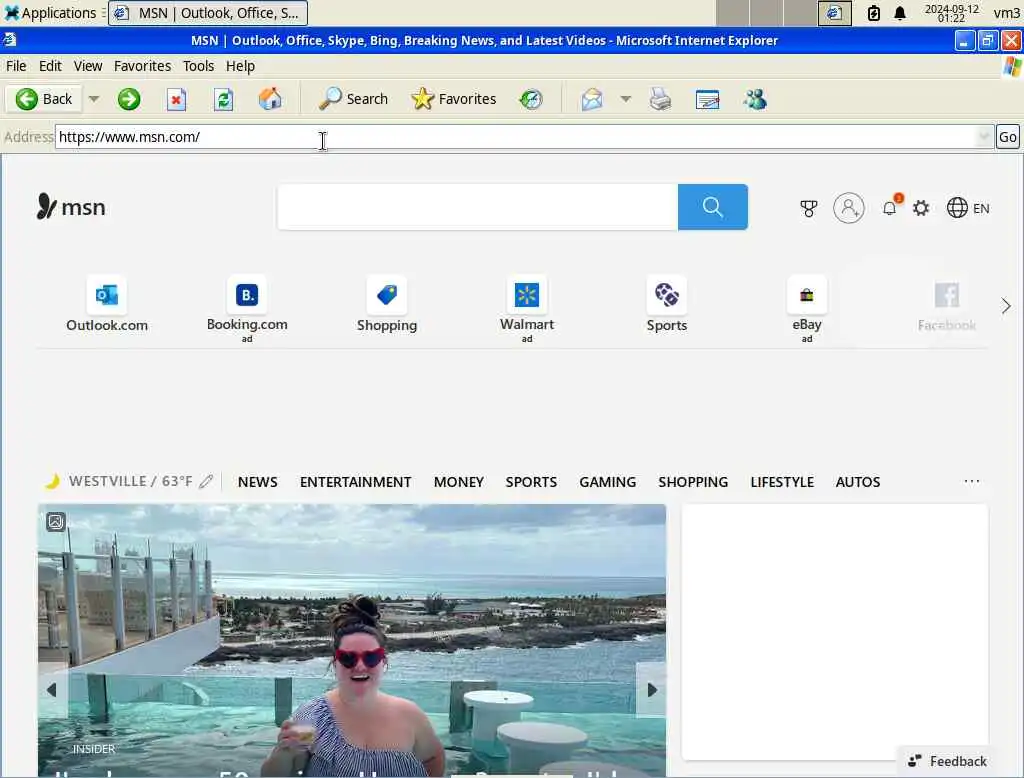1024x778 pixels.
Task: Open the Shopping tag shortcut
Action: [x=387, y=305]
